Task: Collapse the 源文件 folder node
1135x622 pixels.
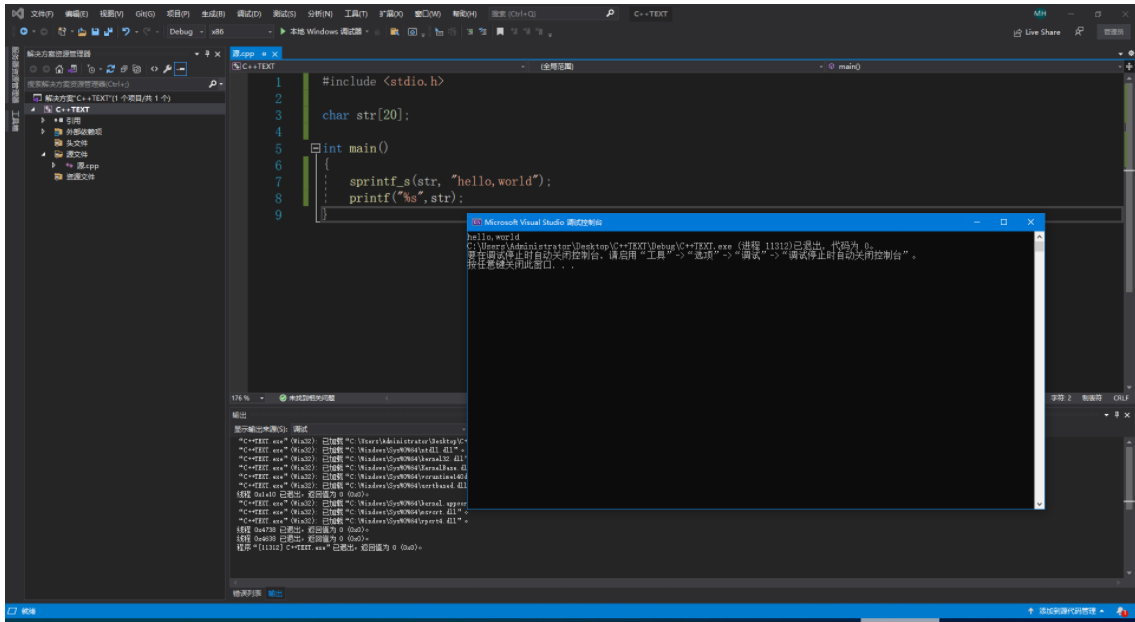Action: (43, 154)
